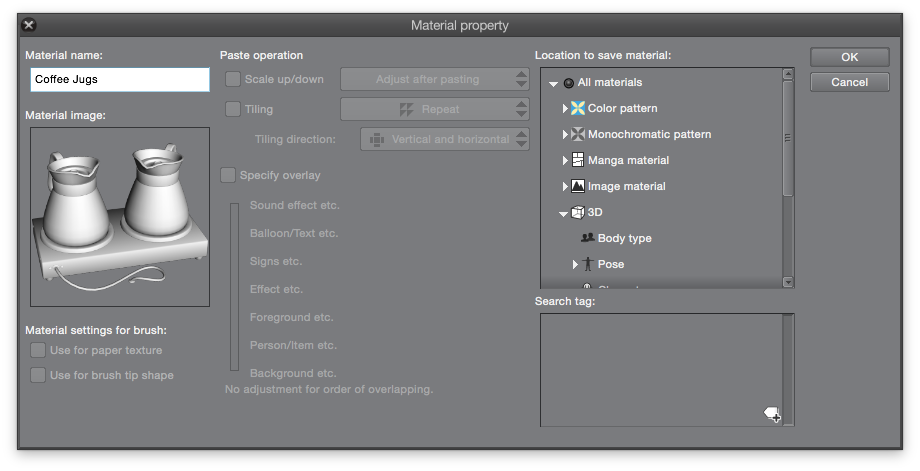The height and width of the screenshot is (471, 920).
Task: Select the 3D folder label
Action: [x=595, y=212]
